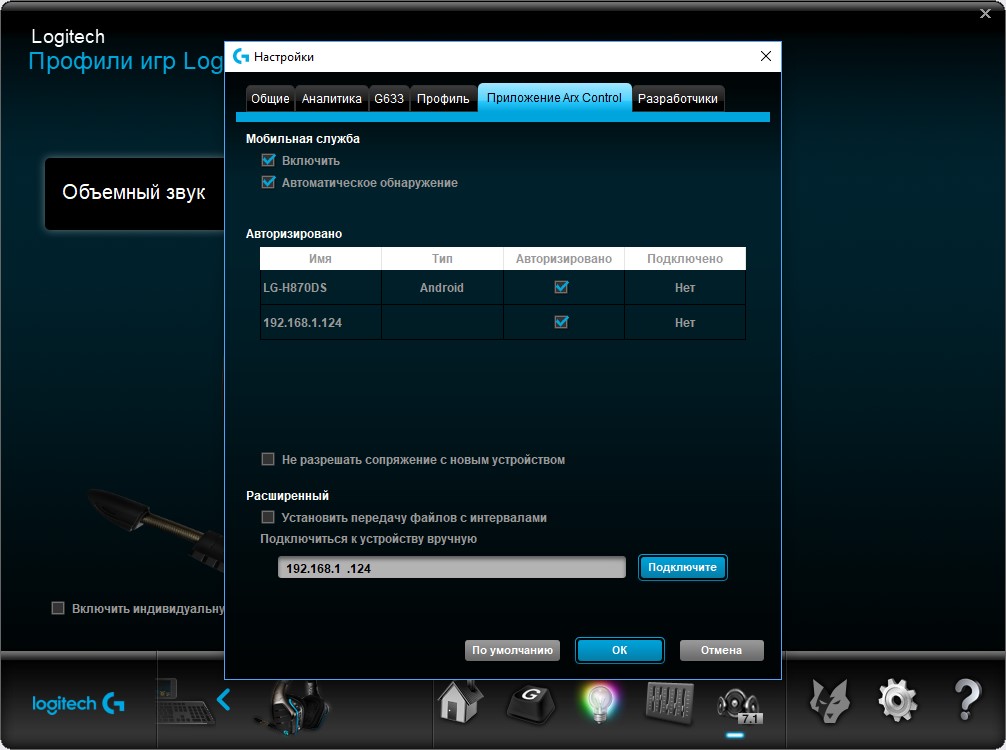Click the Авторизировано column header
This screenshot has height=750, width=1006.
click(x=564, y=259)
